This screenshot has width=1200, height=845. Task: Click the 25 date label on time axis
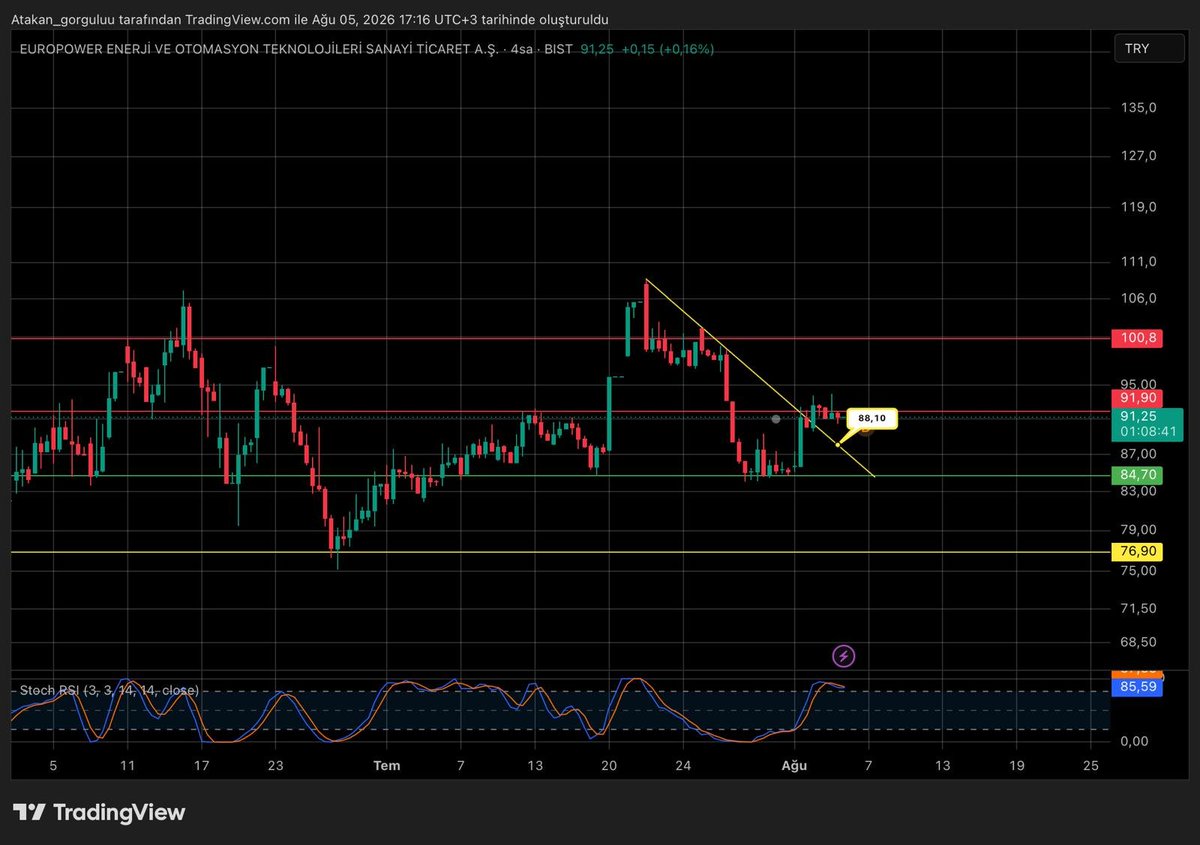pyautogui.click(x=1091, y=766)
